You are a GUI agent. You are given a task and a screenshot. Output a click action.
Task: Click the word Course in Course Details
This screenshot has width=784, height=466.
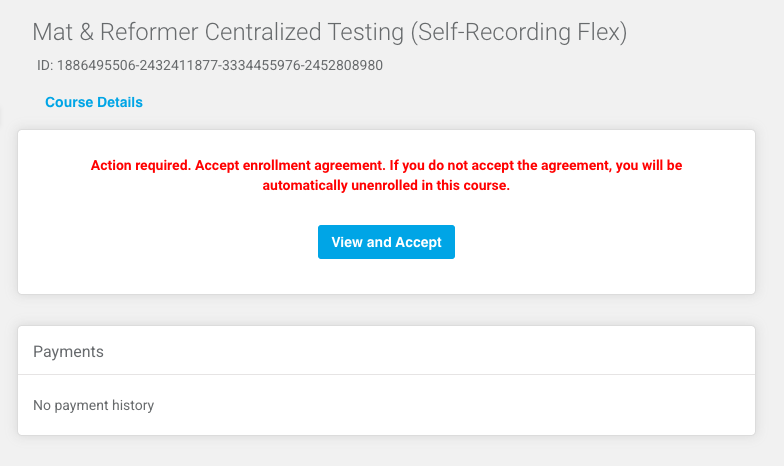[x=69, y=102]
